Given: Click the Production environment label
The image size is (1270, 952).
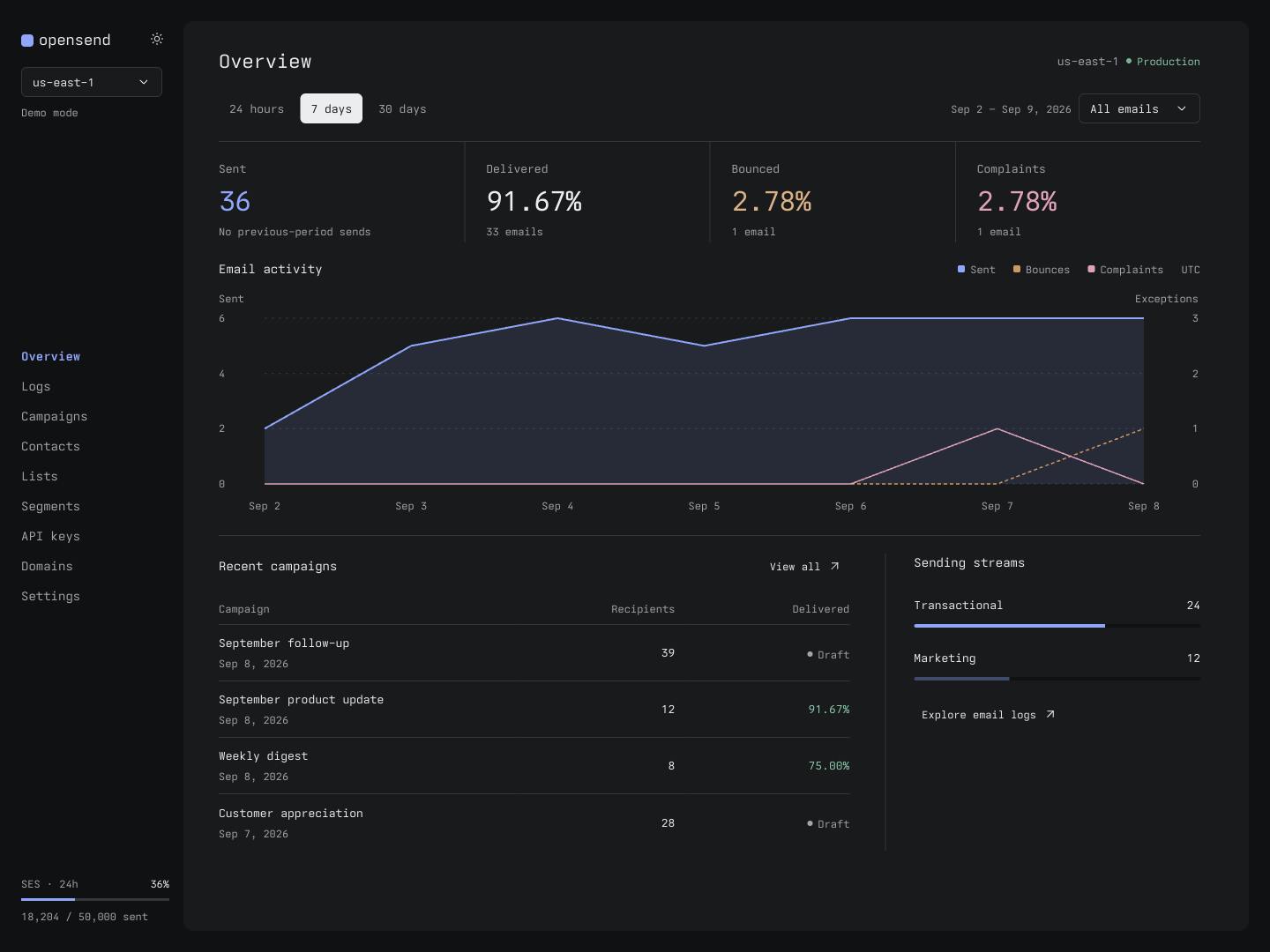Looking at the screenshot, I should pyautogui.click(x=1168, y=62).
